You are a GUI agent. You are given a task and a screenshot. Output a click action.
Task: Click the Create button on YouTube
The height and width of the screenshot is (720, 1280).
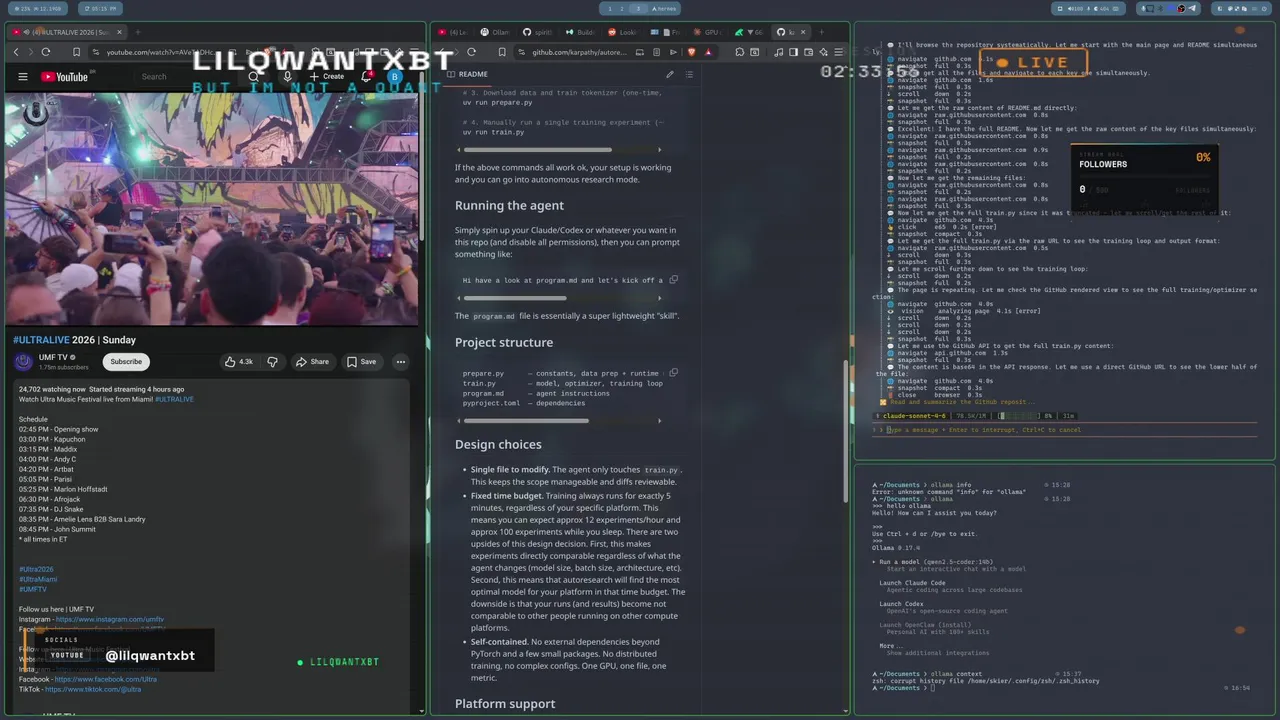[x=326, y=77]
